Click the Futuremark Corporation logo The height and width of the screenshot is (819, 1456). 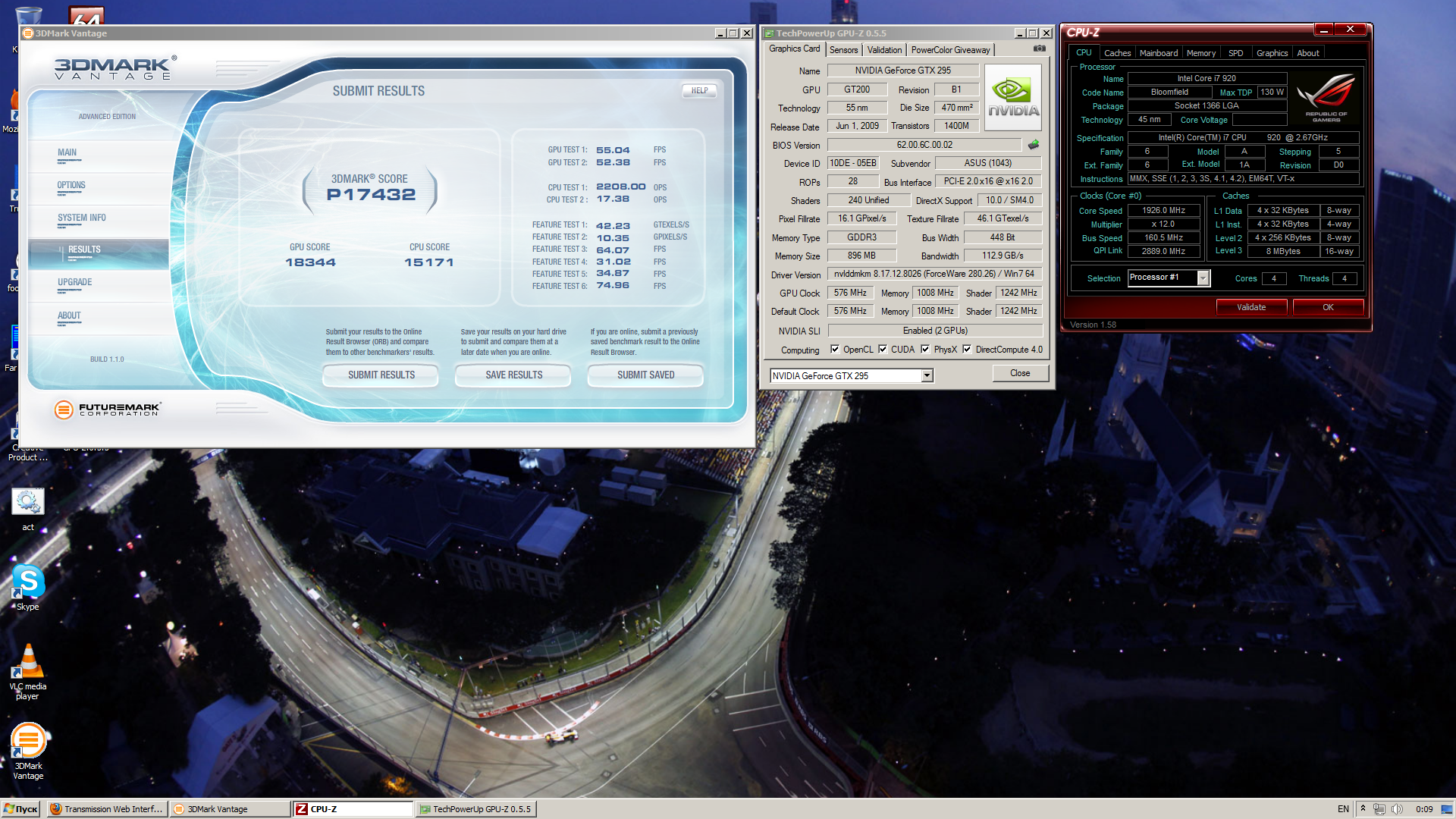(108, 409)
